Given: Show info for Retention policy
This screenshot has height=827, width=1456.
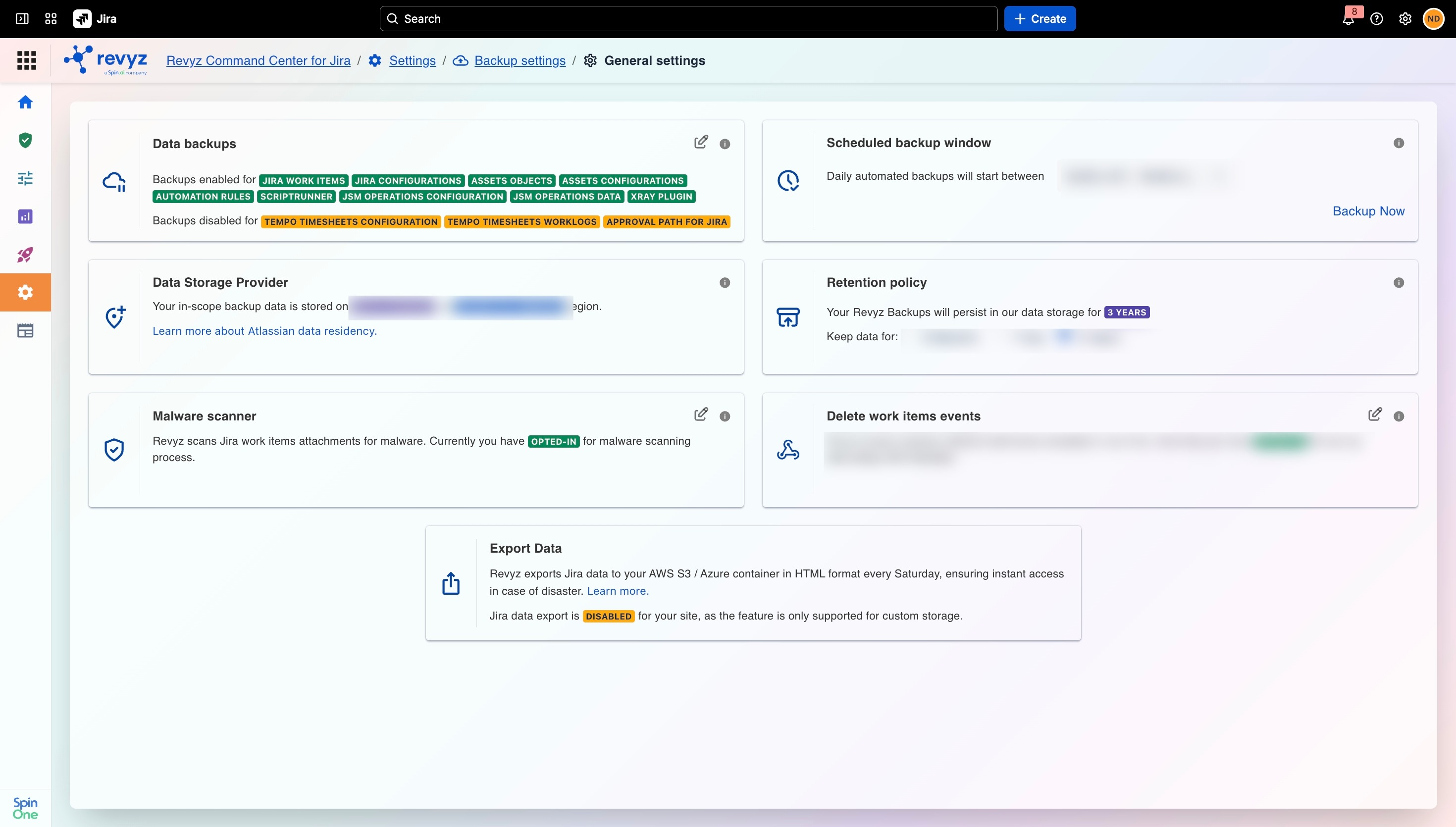Looking at the screenshot, I should 1399,283.
